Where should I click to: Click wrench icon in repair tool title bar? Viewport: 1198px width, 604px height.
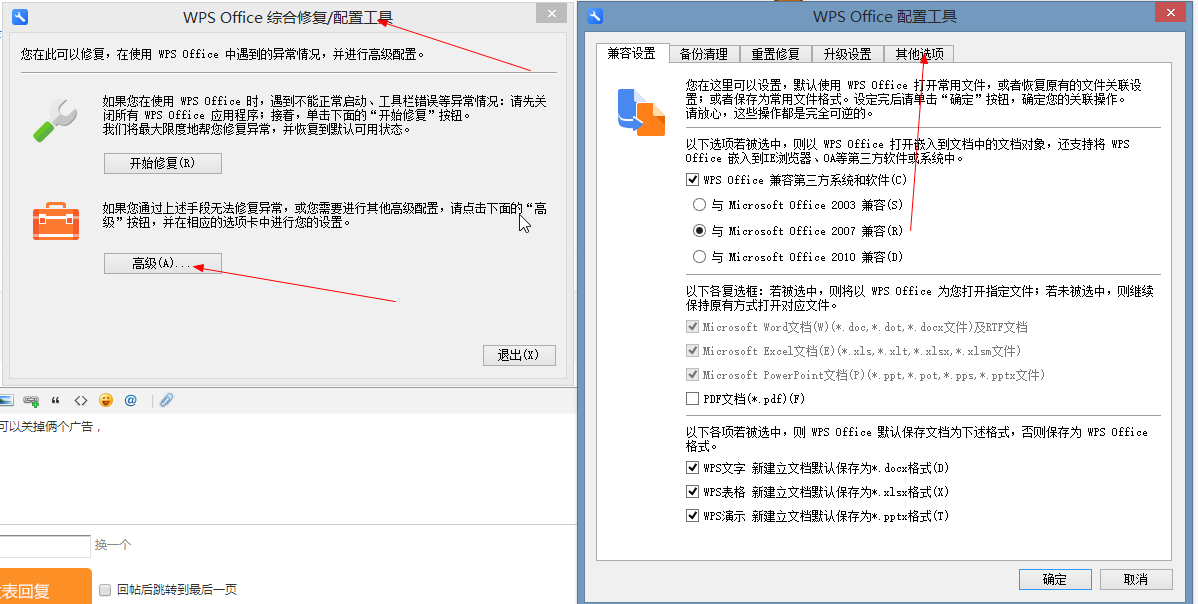[x=19, y=17]
